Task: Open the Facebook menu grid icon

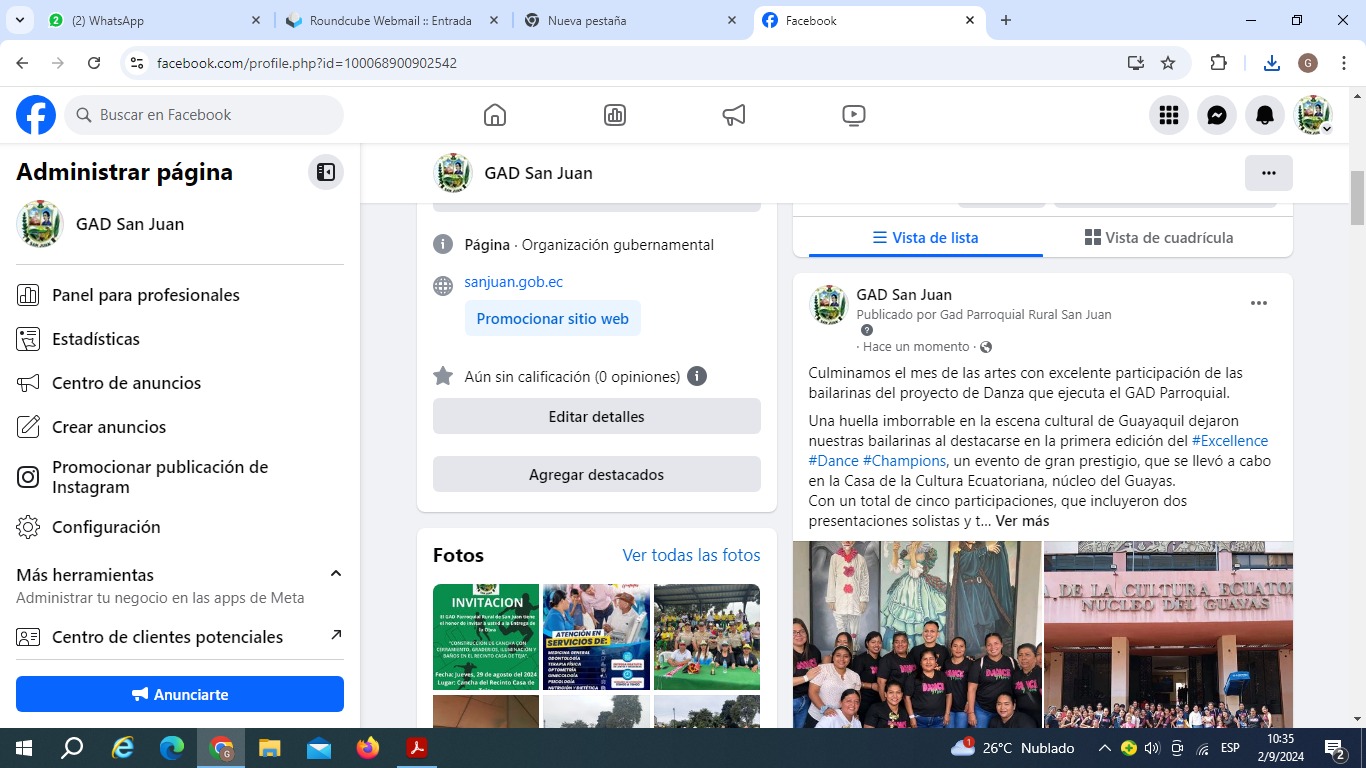Action: [1169, 115]
